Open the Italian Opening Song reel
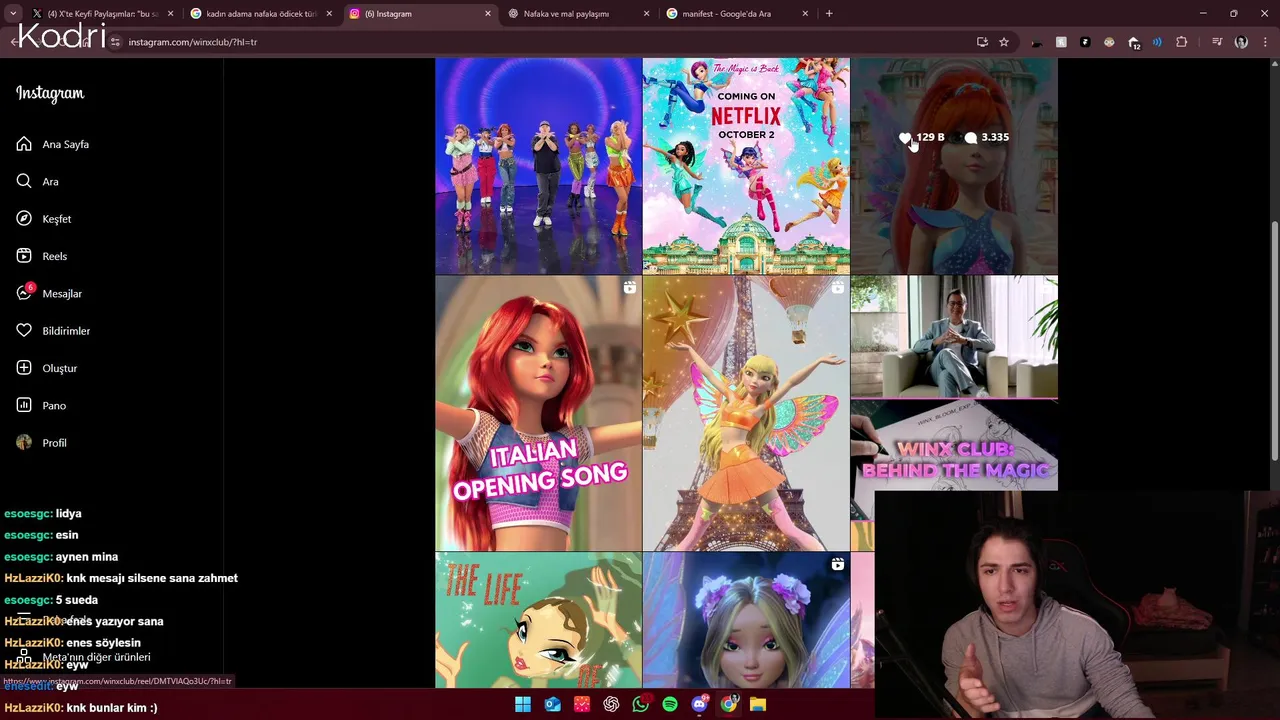Image resolution: width=1280 pixels, height=720 pixels. pyautogui.click(x=538, y=413)
